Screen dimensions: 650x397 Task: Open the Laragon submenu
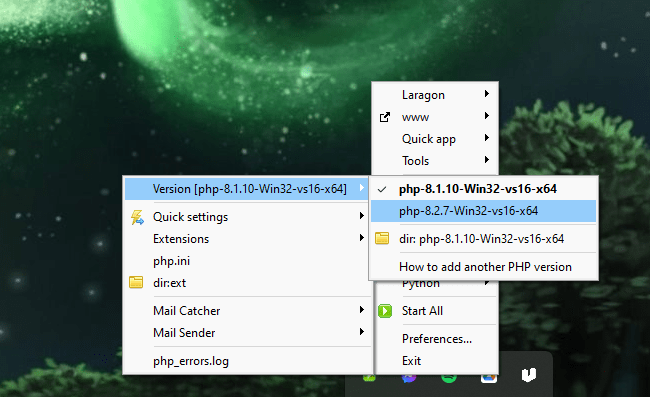[x=435, y=95]
